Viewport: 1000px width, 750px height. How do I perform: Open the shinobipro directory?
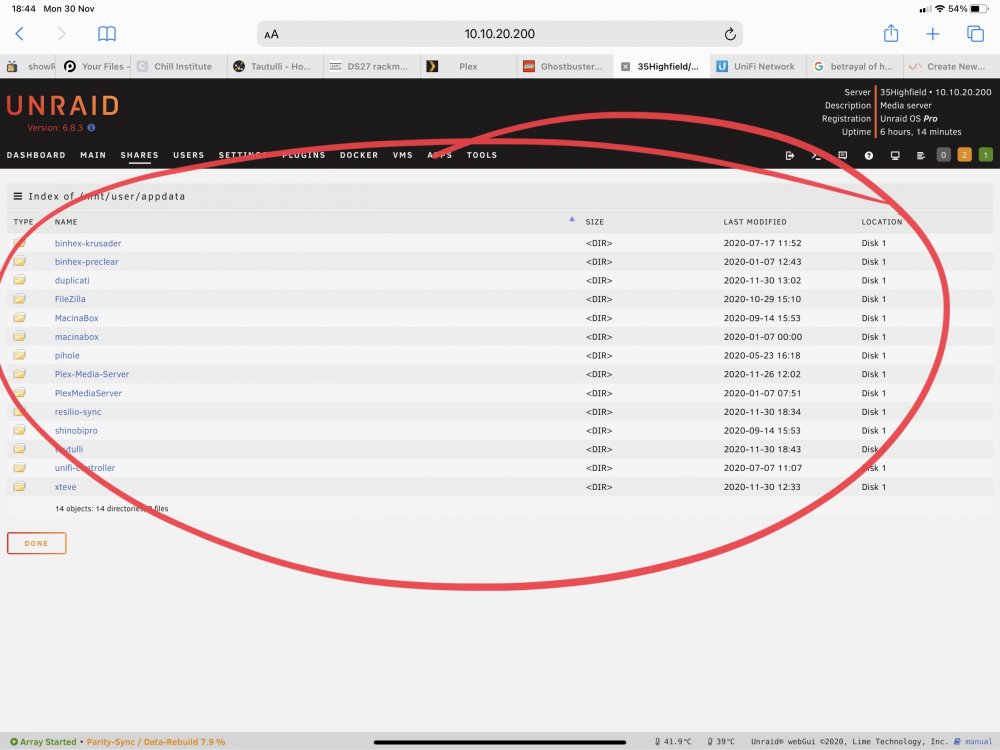[76, 430]
